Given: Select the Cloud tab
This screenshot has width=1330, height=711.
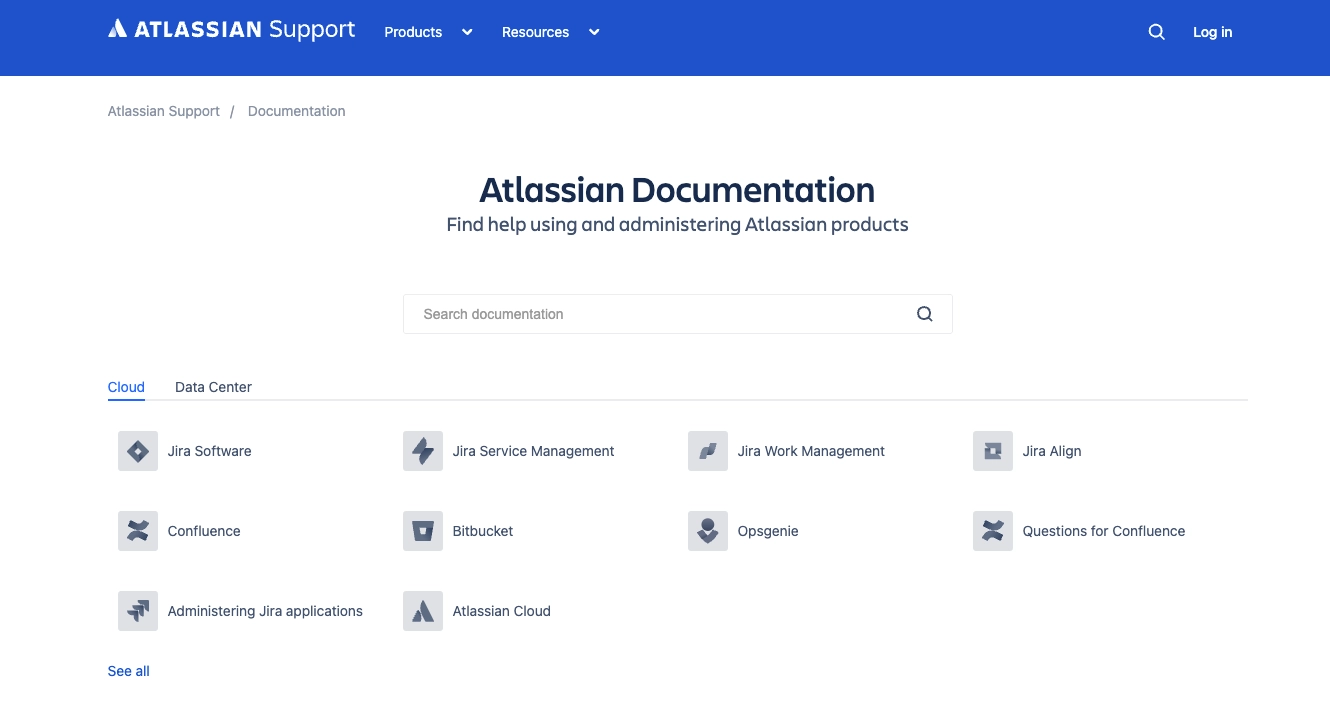Looking at the screenshot, I should tap(126, 387).
